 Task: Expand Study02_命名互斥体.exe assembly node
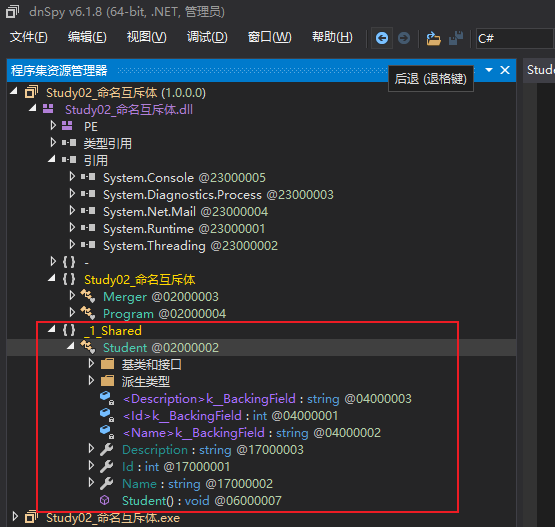(15, 516)
